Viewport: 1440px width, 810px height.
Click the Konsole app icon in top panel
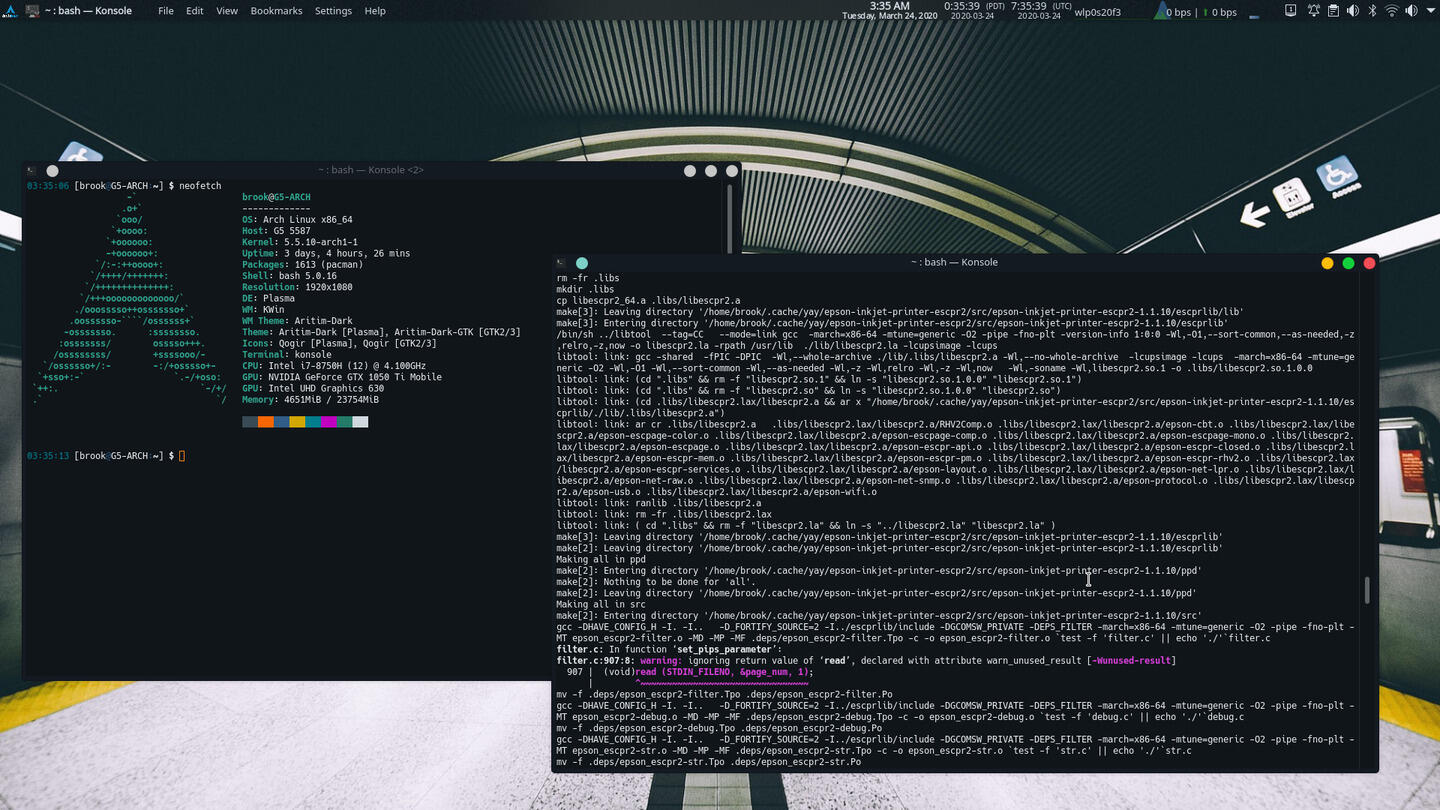[x=31, y=11]
